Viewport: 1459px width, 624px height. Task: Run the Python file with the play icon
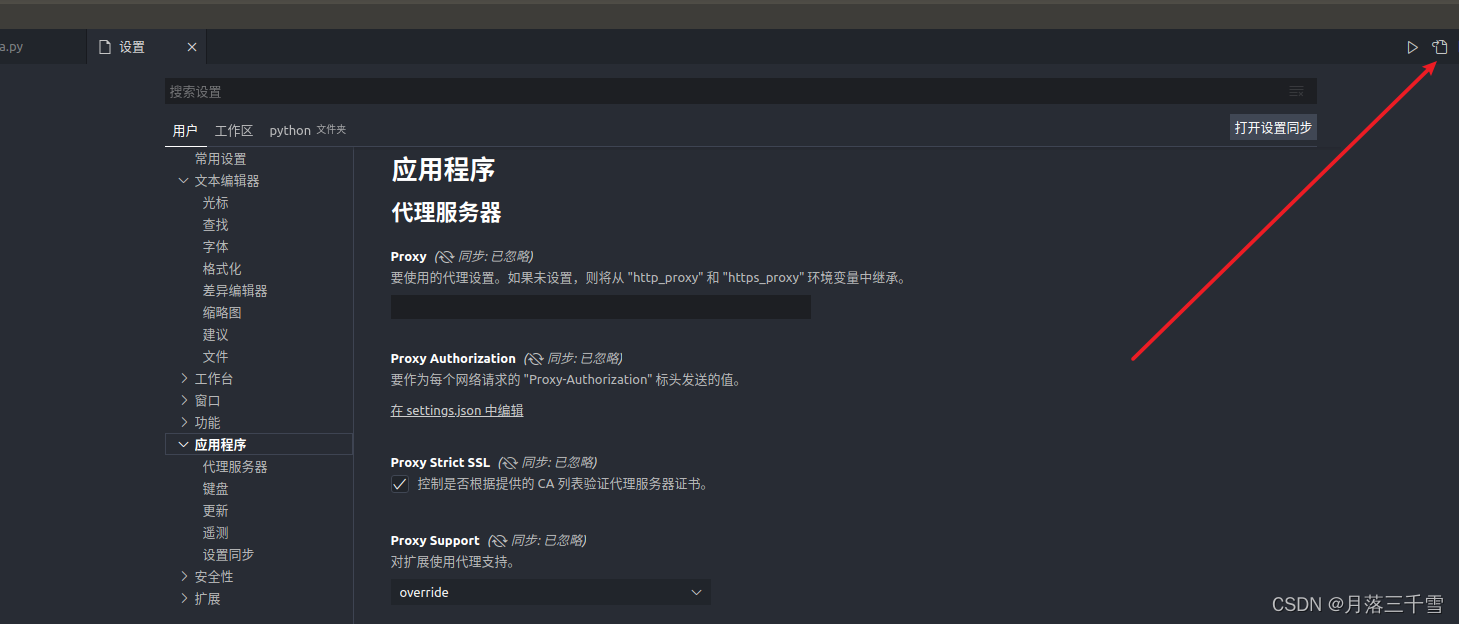tap(1412, 46)
